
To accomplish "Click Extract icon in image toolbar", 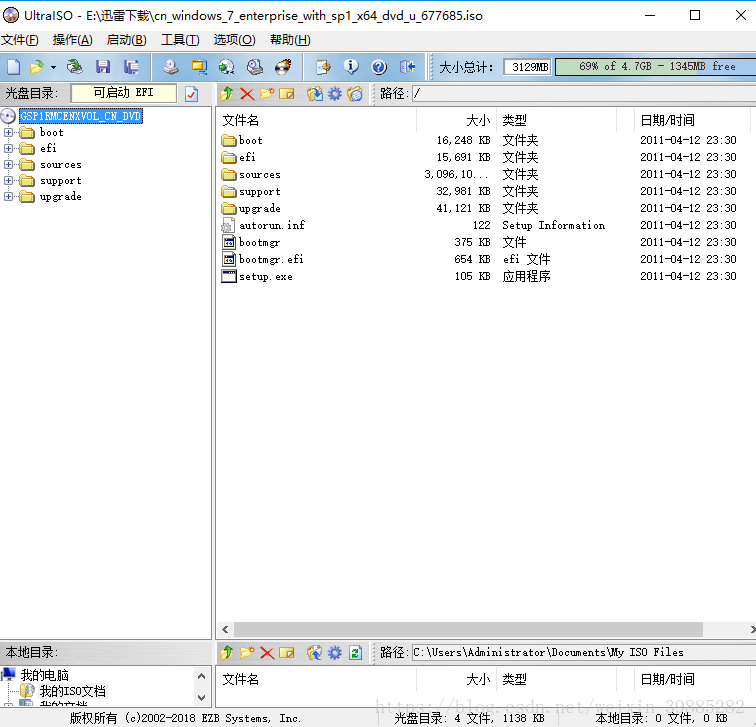I will [315, 94].
